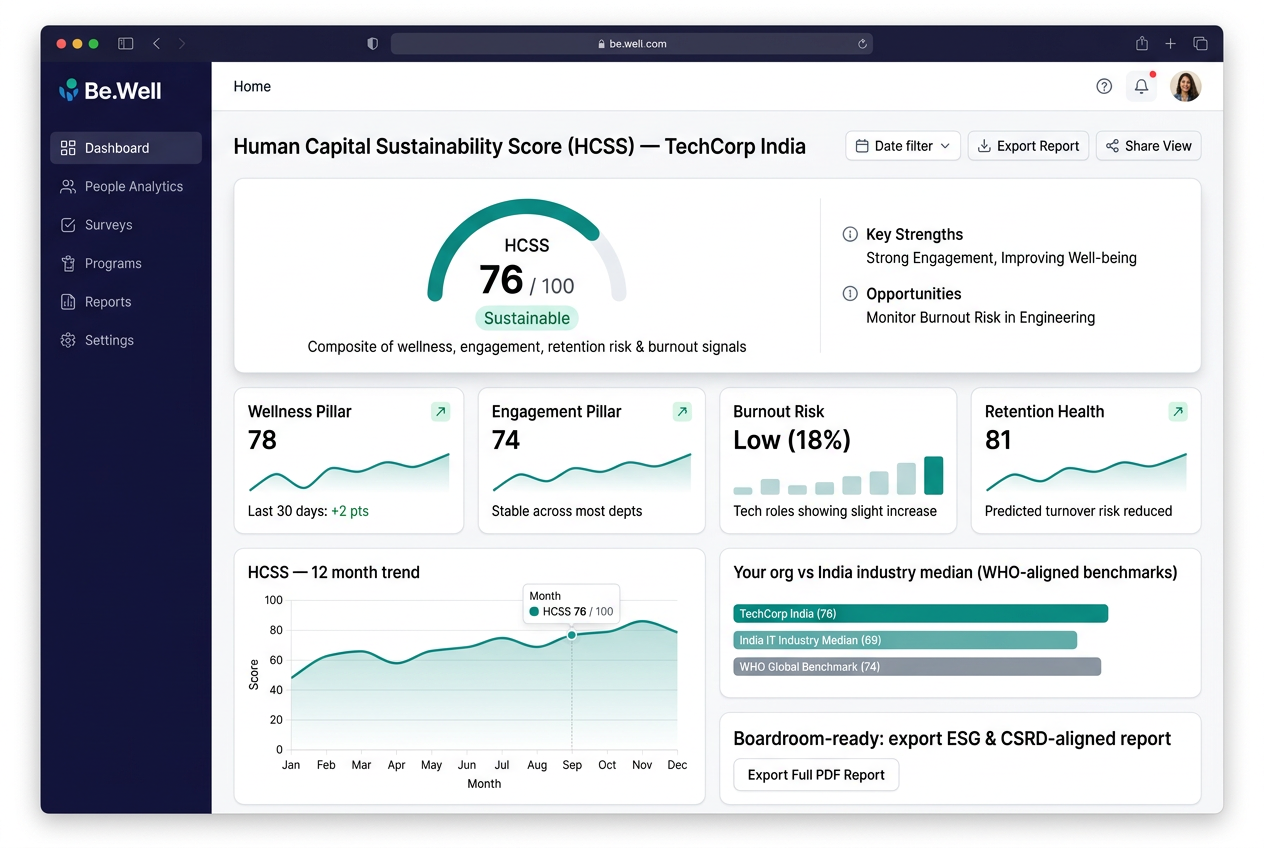Click the tallest Burnout Risk bar
This screenshot has width=1264, height=848.
pyautogui.click(x=933, y=475)
